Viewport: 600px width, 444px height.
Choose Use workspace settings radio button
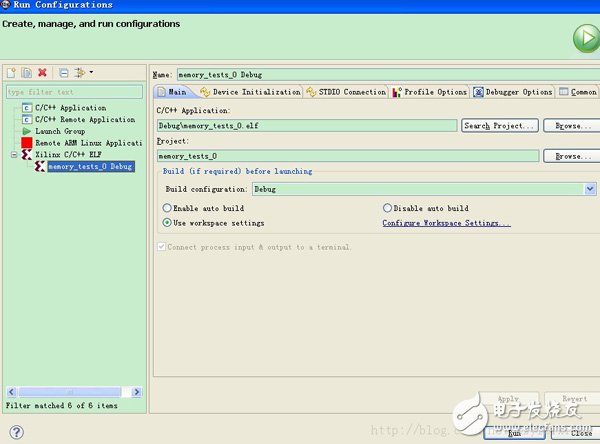[x=167, y=222]
